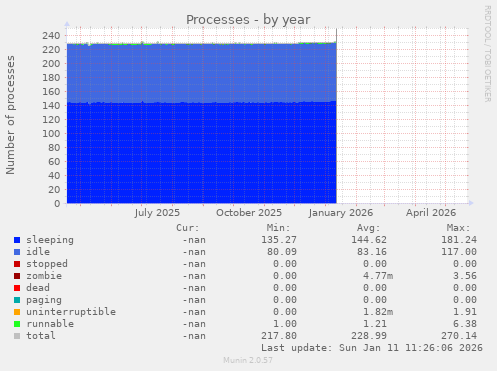Image resolution: width=497 pixels, height=371 pixels.
Task: Click the dead legend color square
Action: point(17,288)
